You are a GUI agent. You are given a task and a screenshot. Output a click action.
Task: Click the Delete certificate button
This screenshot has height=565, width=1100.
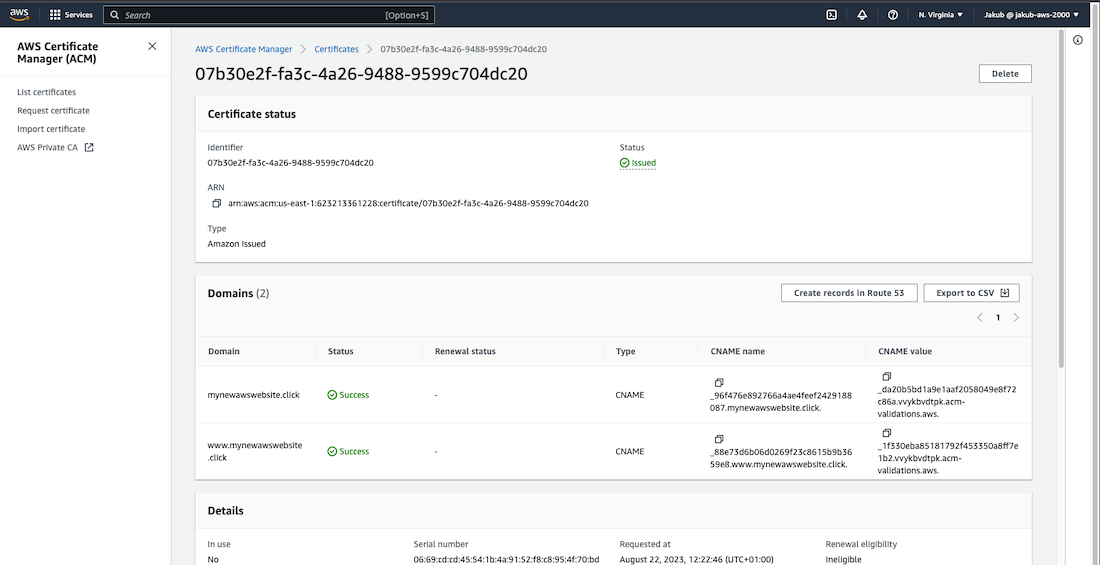pos(1005,74)
